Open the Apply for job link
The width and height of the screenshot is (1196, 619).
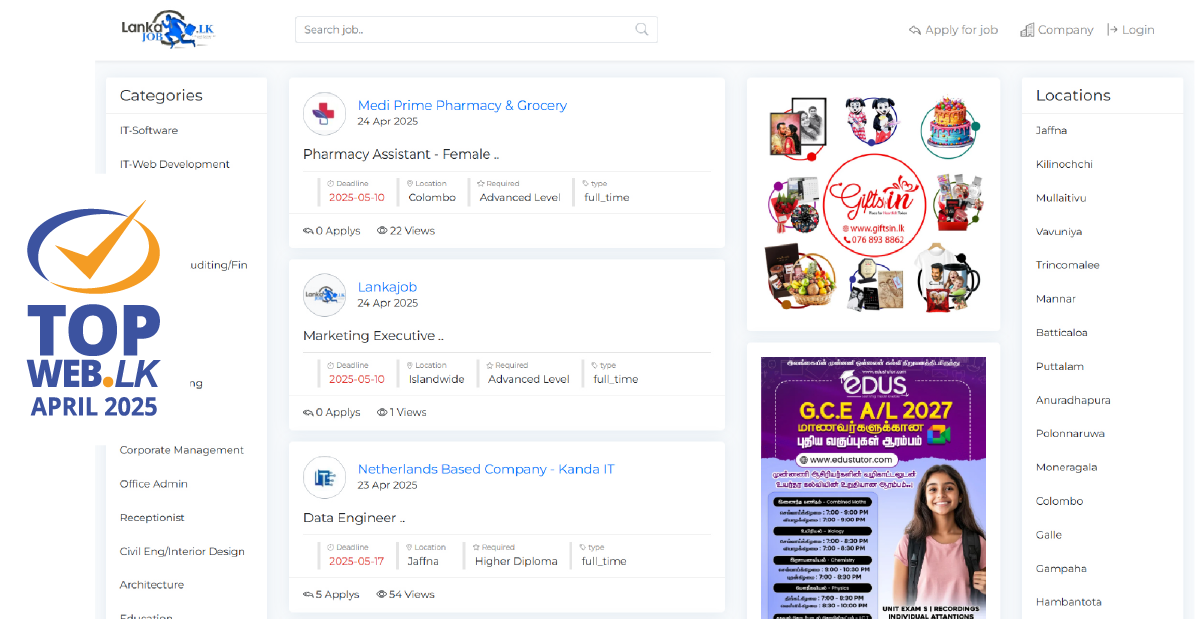coord(953,30)
